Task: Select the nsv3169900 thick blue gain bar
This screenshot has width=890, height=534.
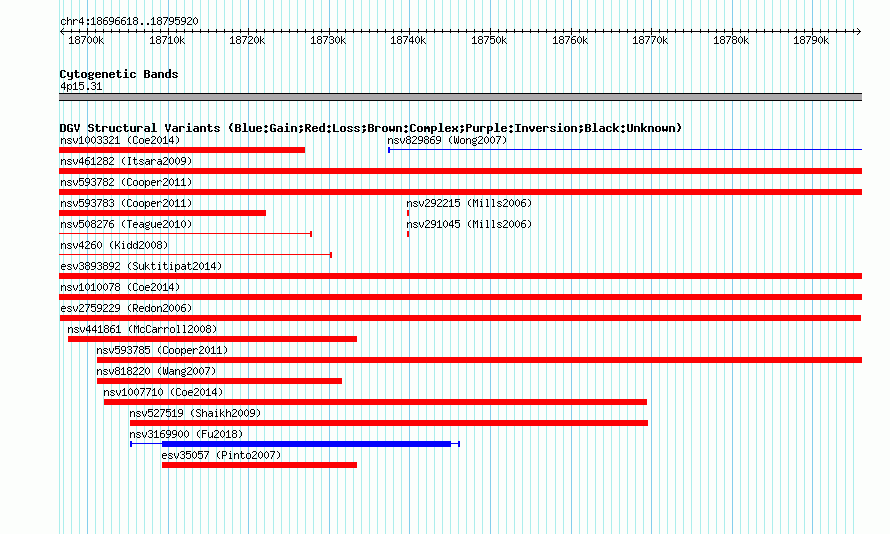Action: point(307,444)
